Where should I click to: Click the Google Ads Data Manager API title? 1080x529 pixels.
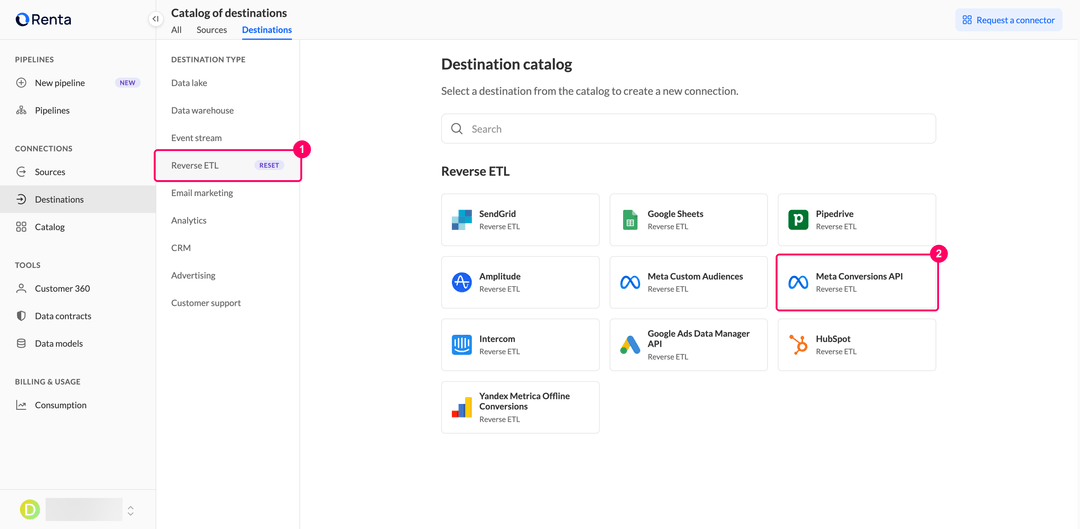pos(698,338)
